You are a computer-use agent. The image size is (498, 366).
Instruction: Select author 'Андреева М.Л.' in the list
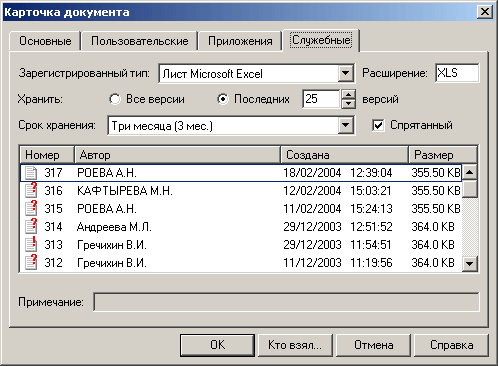(x=114, y=227)
